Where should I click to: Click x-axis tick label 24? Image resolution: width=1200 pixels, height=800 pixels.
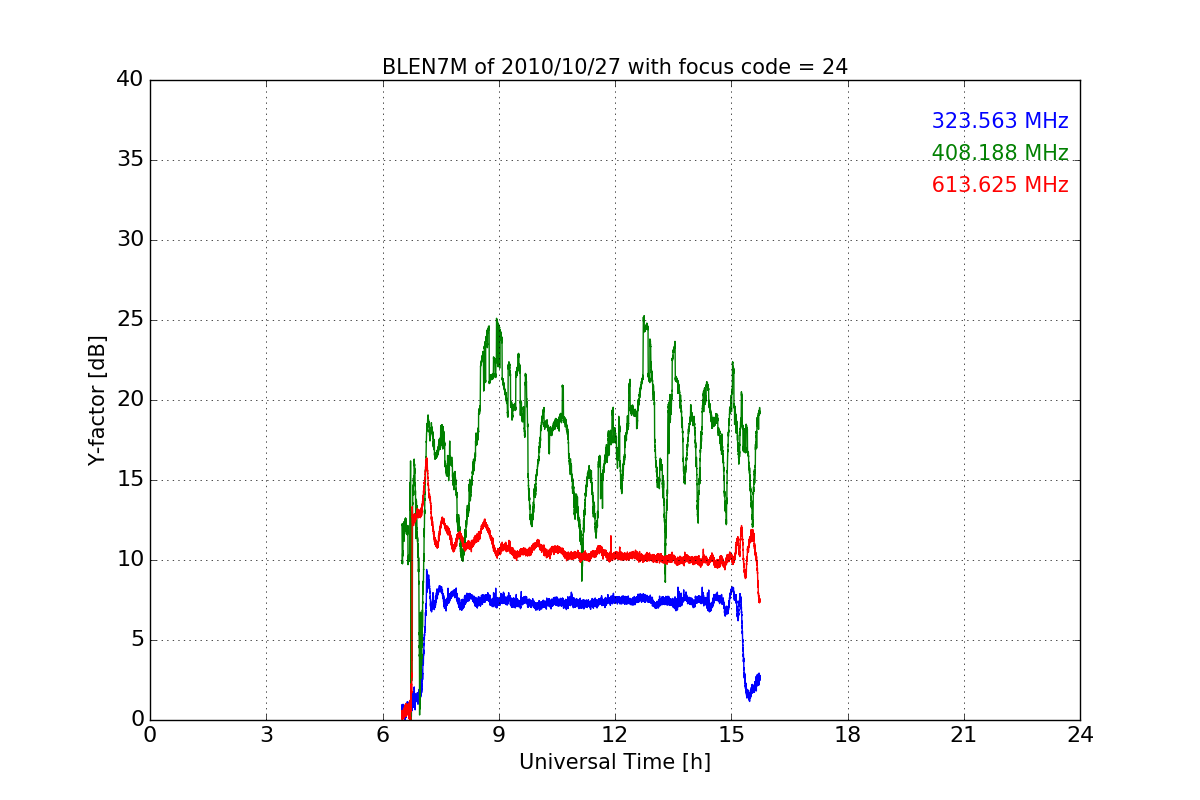[x=1080, y=735]
